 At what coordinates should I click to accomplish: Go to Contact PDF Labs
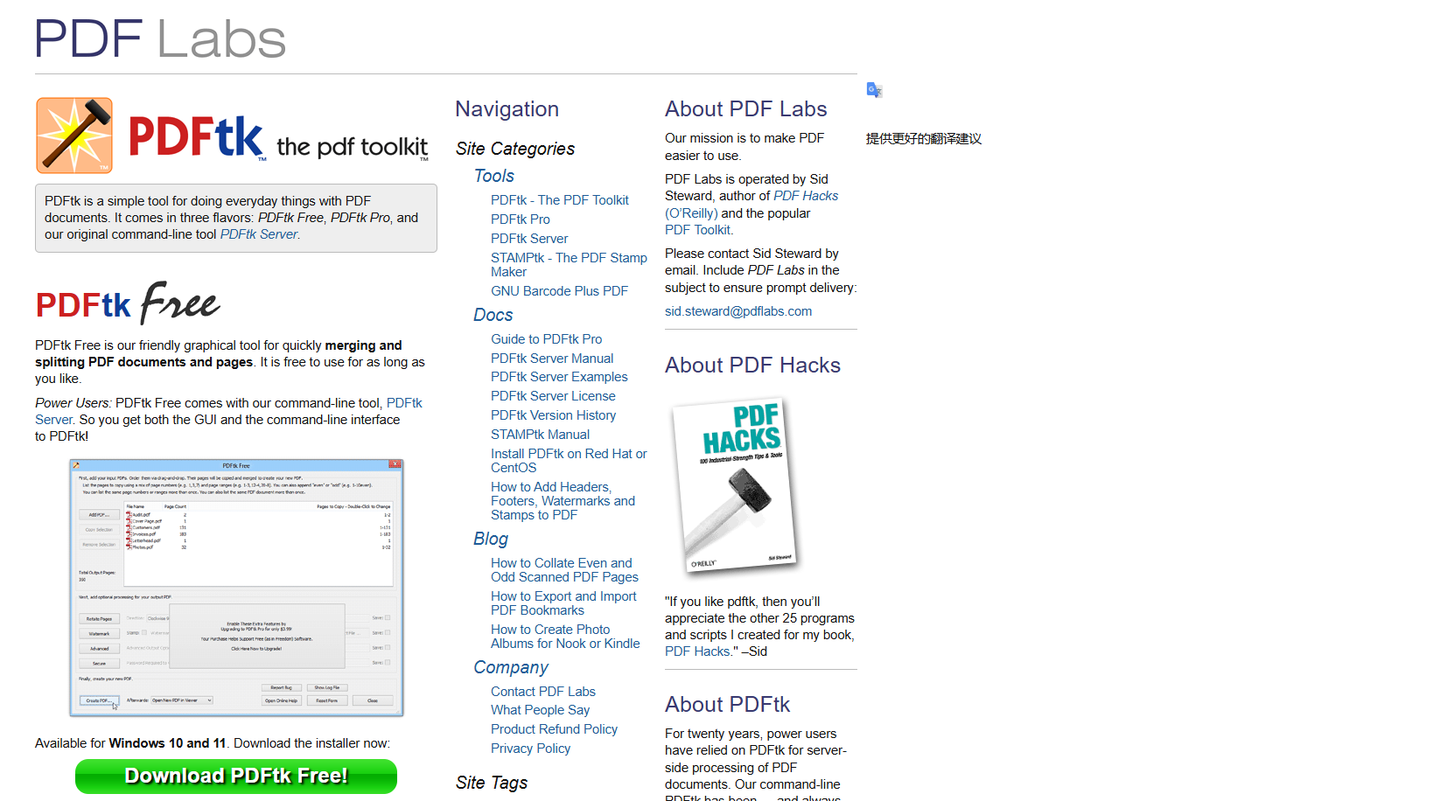click(x=543, y=691)
